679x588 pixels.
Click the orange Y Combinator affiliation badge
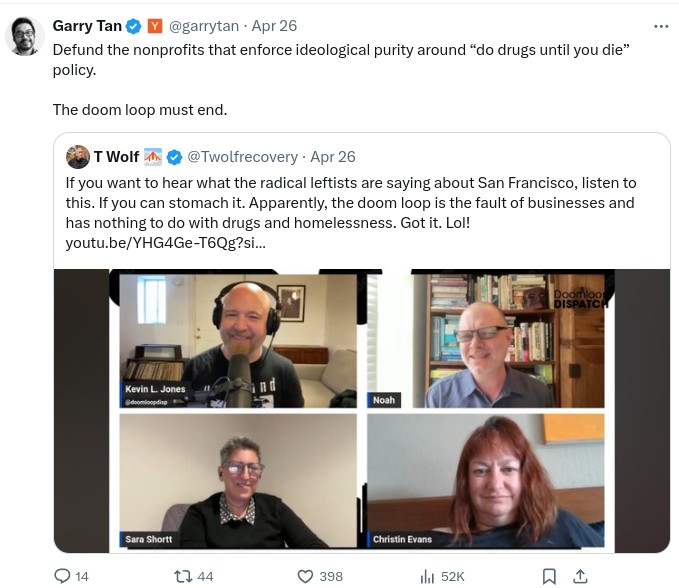pos(155,26)
